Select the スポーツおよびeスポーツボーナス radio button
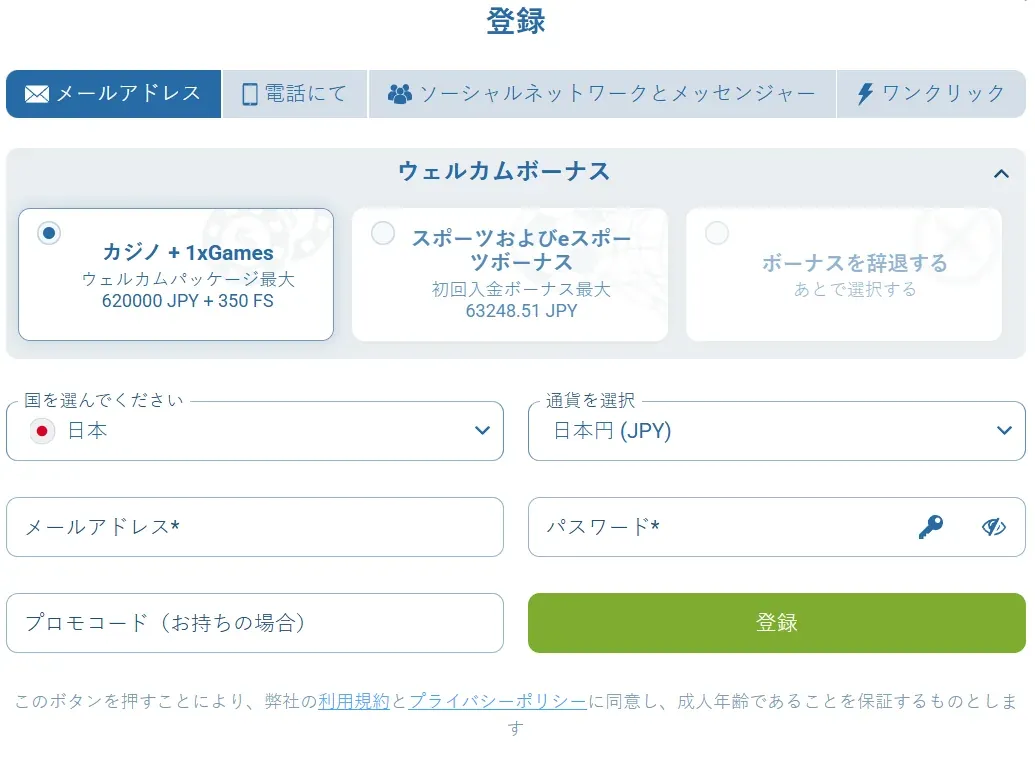1035x780 pixels. point(383,232)
